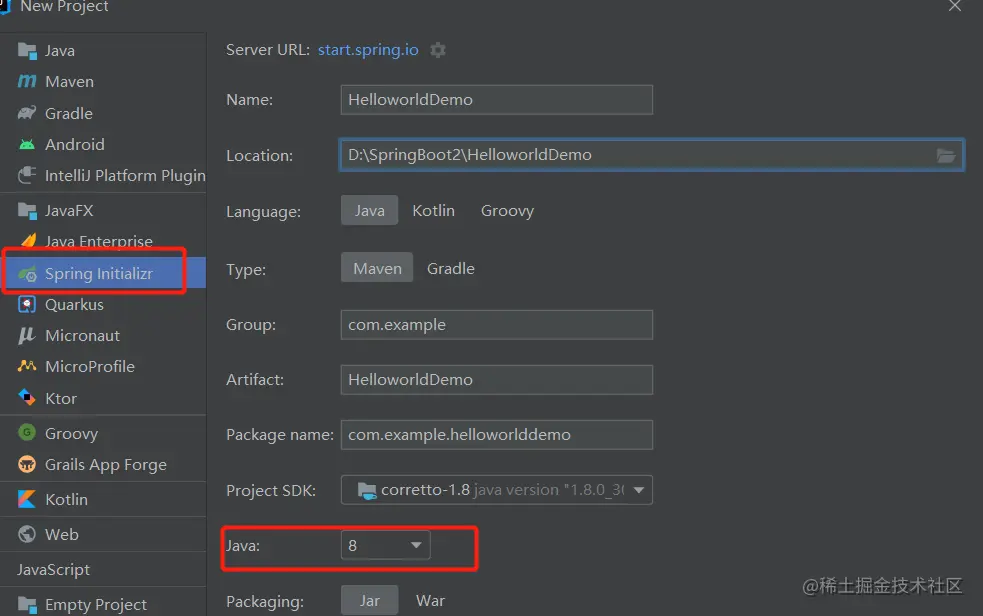The image size is (983, 616).
Task: Click the Groovy green circle icon
Action: 27,432
